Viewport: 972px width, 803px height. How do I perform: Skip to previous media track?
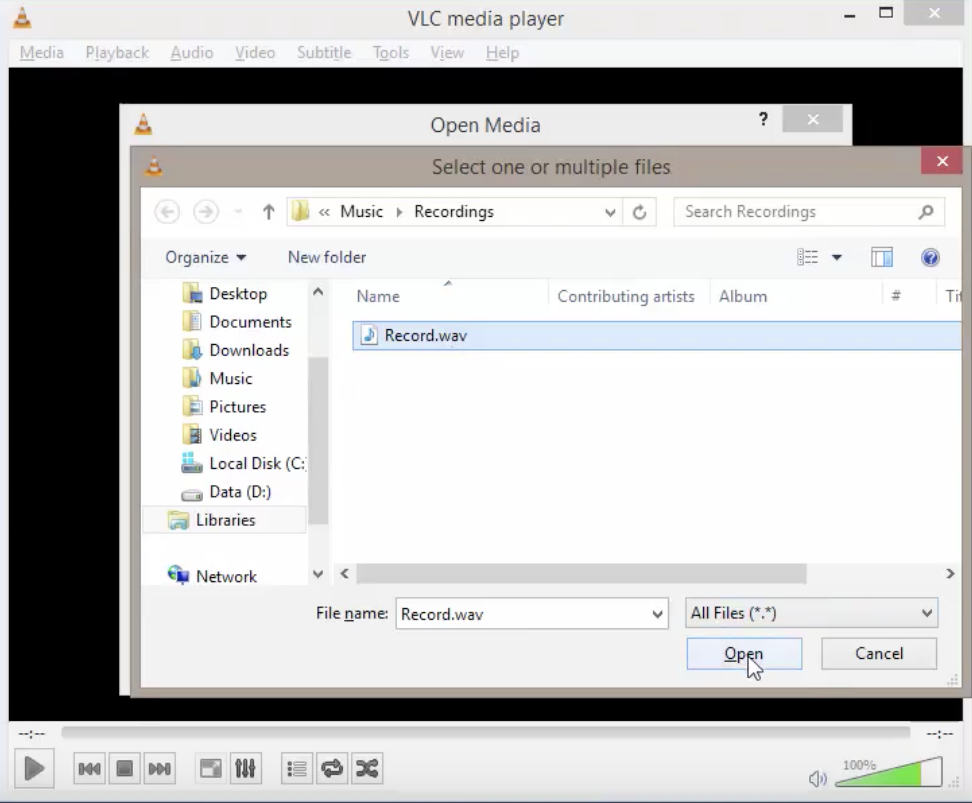tap(89, 768)
